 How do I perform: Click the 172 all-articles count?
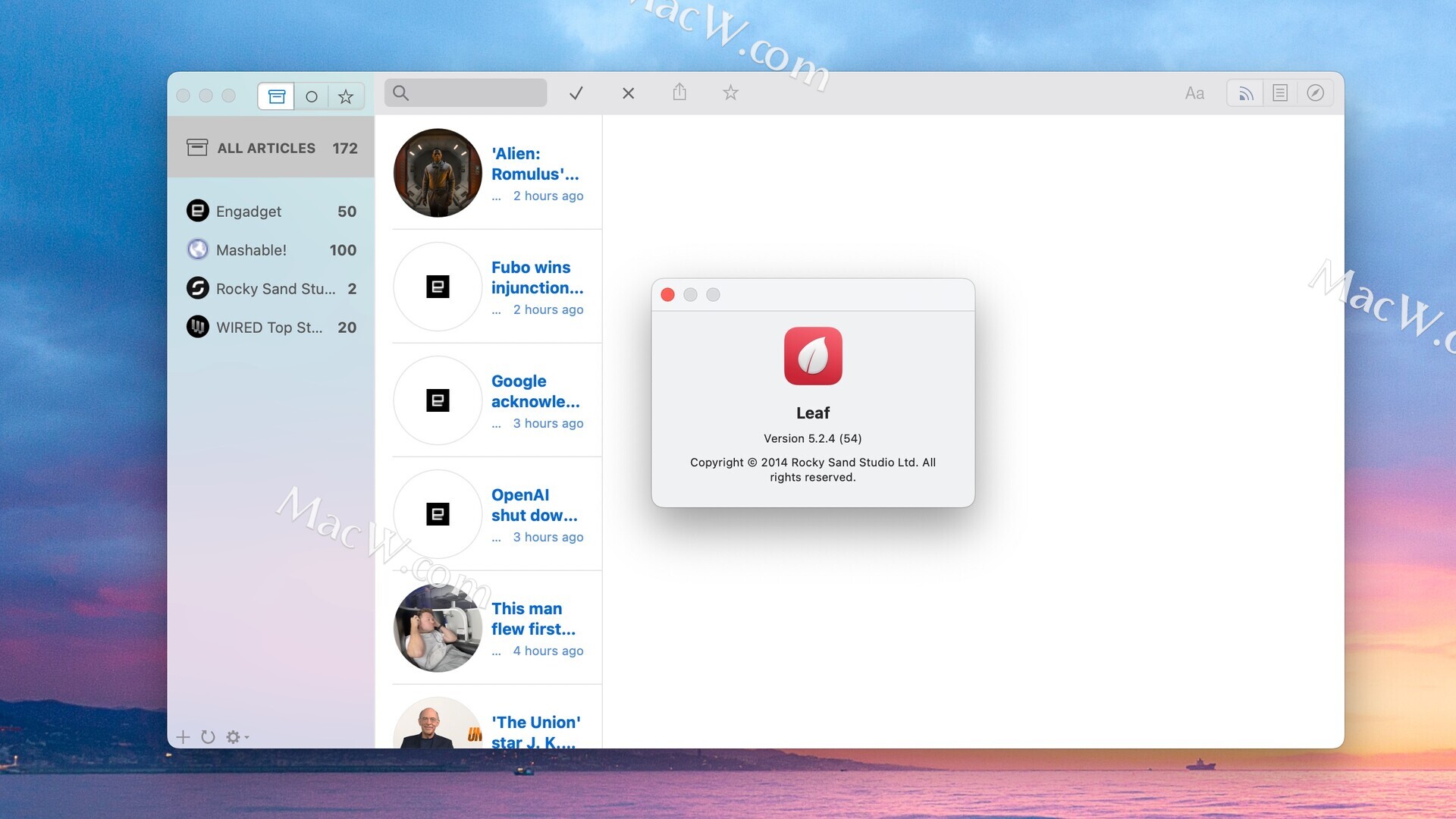click(x=345, y=149)
